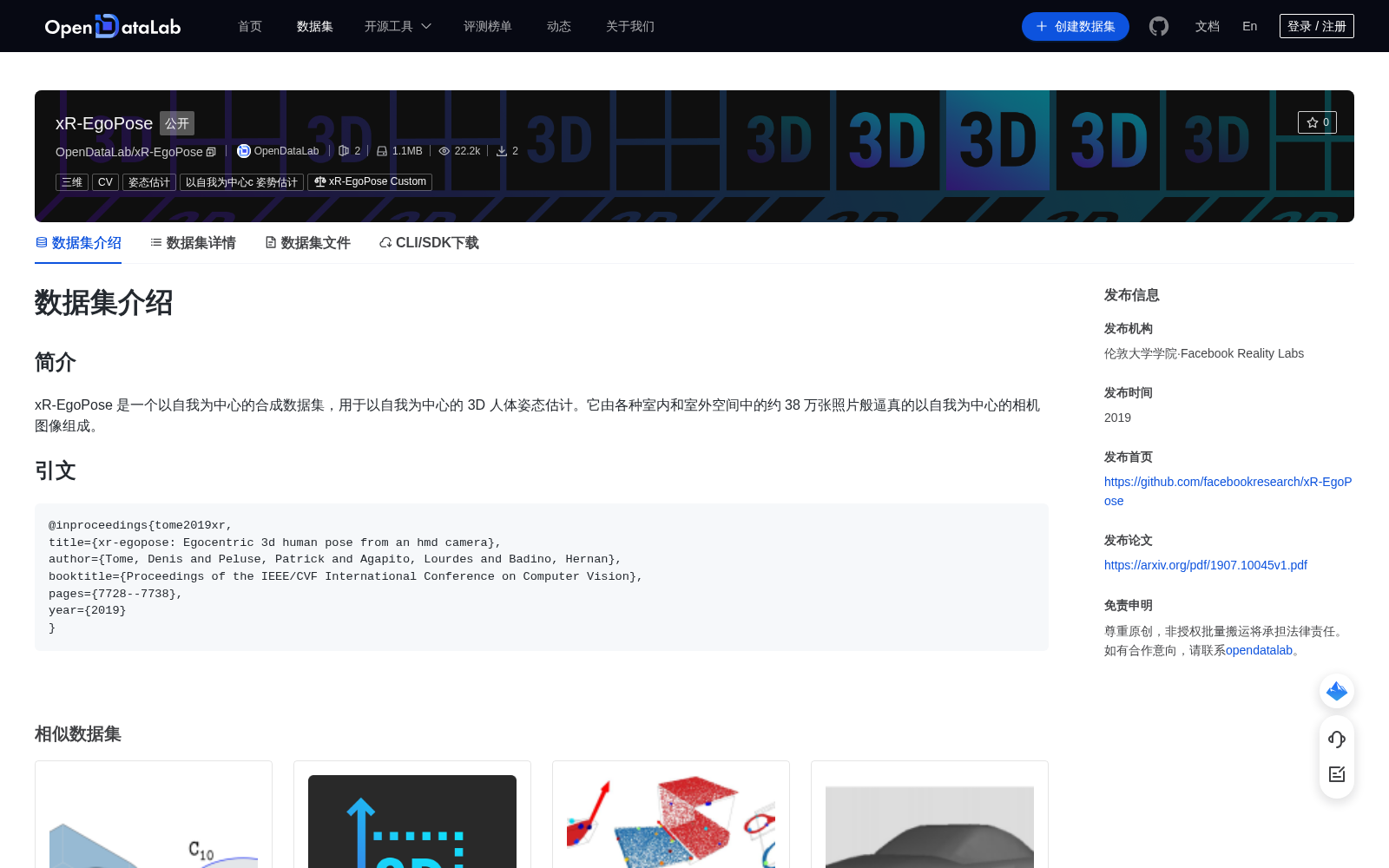This screenshot has width=1389, height=868.
Task: Click the 以自我为中心 姿势估计 tag
Action: pos(241,182)
